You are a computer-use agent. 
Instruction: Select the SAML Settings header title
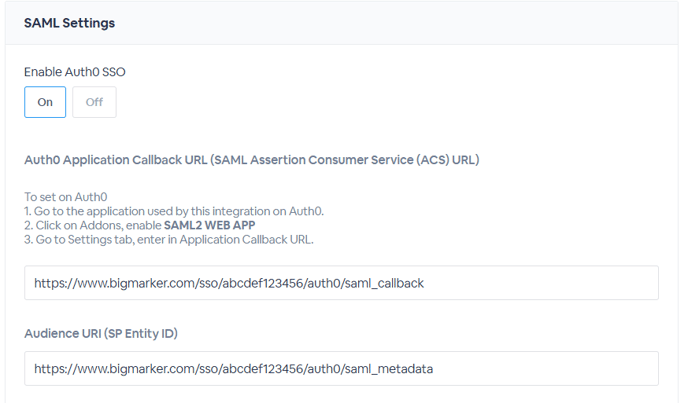pos(69,23)
